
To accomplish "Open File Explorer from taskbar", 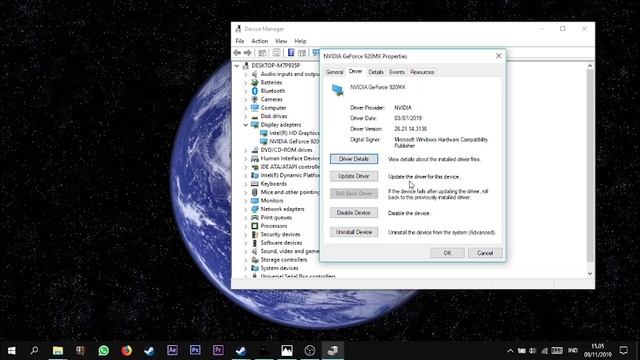I will [58, 350].
